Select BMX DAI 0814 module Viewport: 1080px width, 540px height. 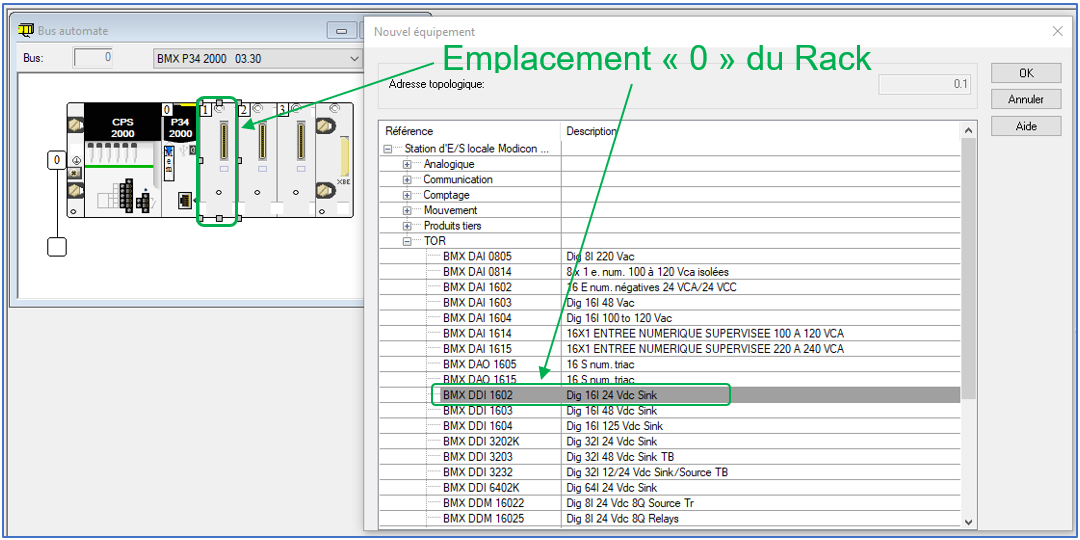tap(477, 272)
